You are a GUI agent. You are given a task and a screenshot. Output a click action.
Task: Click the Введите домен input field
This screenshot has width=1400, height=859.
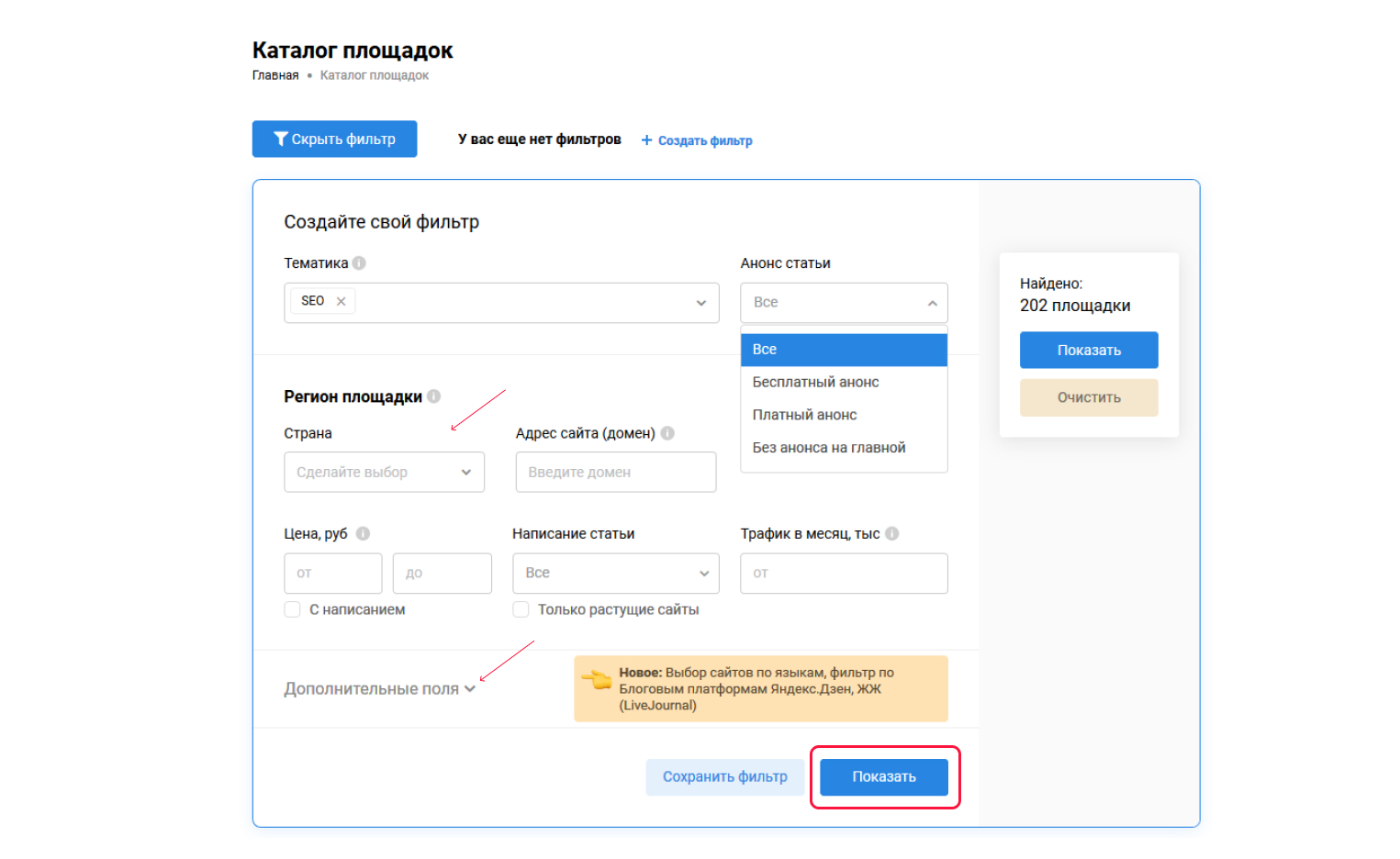click(x=615, y=472)
